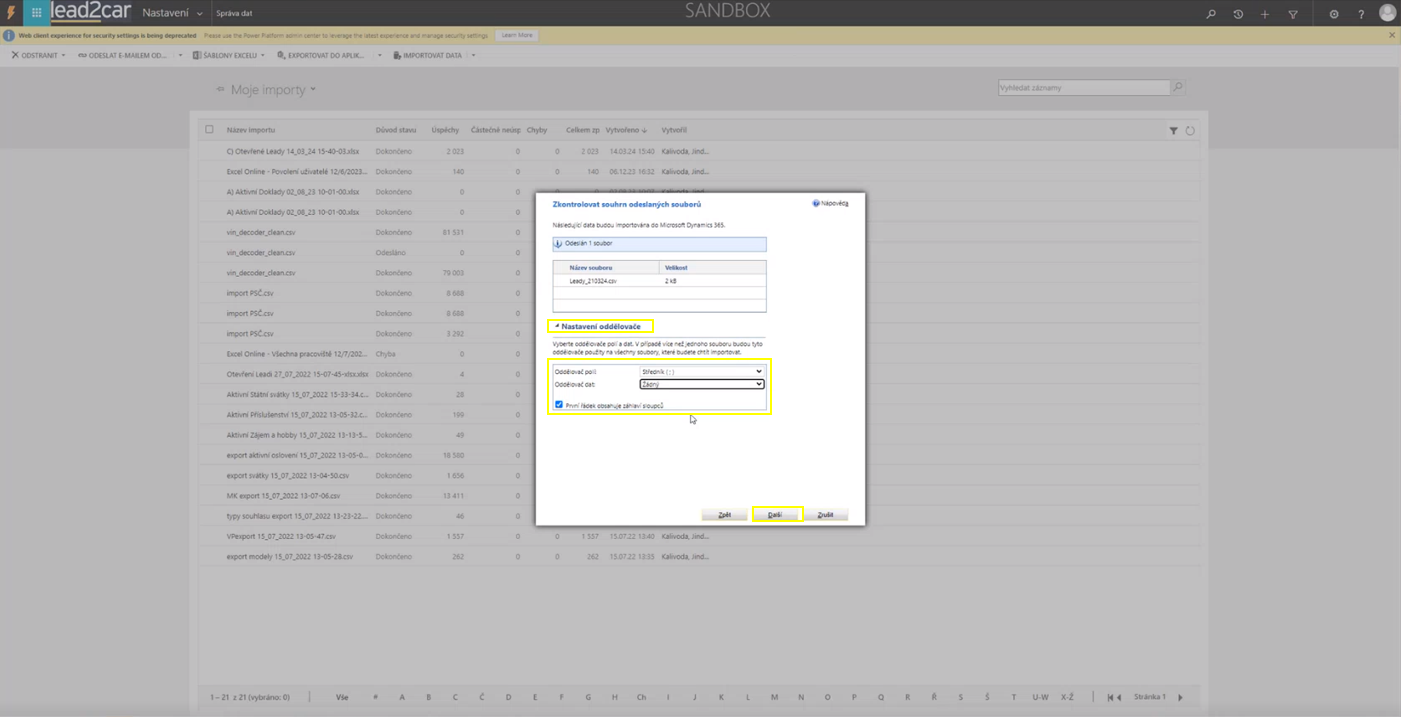Refresh the imports list grid

coord(1190,131)
